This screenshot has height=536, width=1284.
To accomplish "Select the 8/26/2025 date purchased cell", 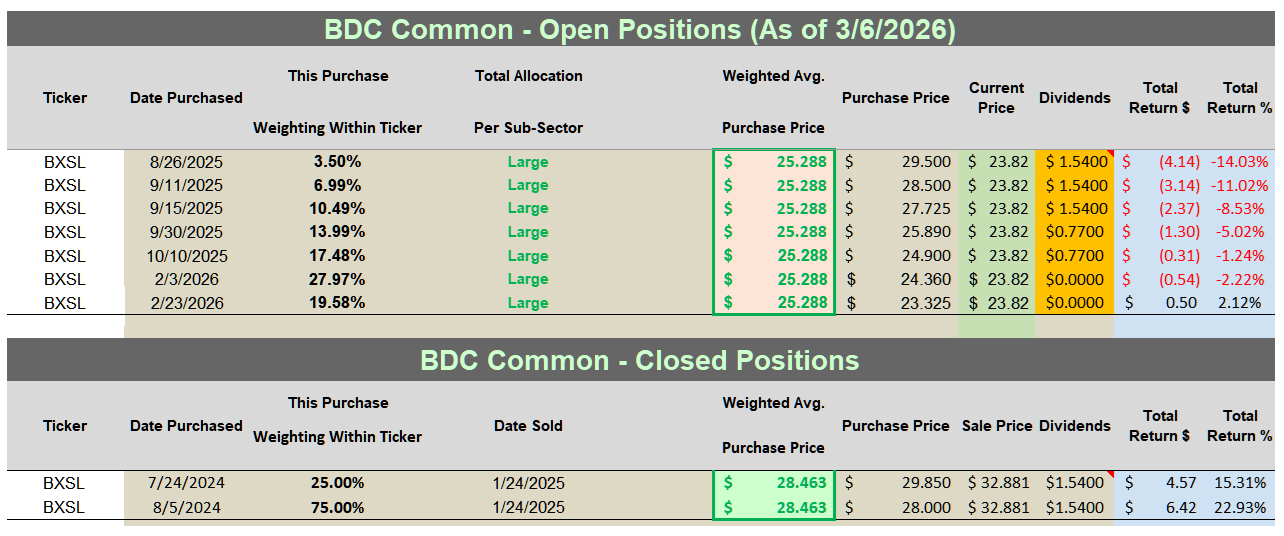I will tap(186, 162).
